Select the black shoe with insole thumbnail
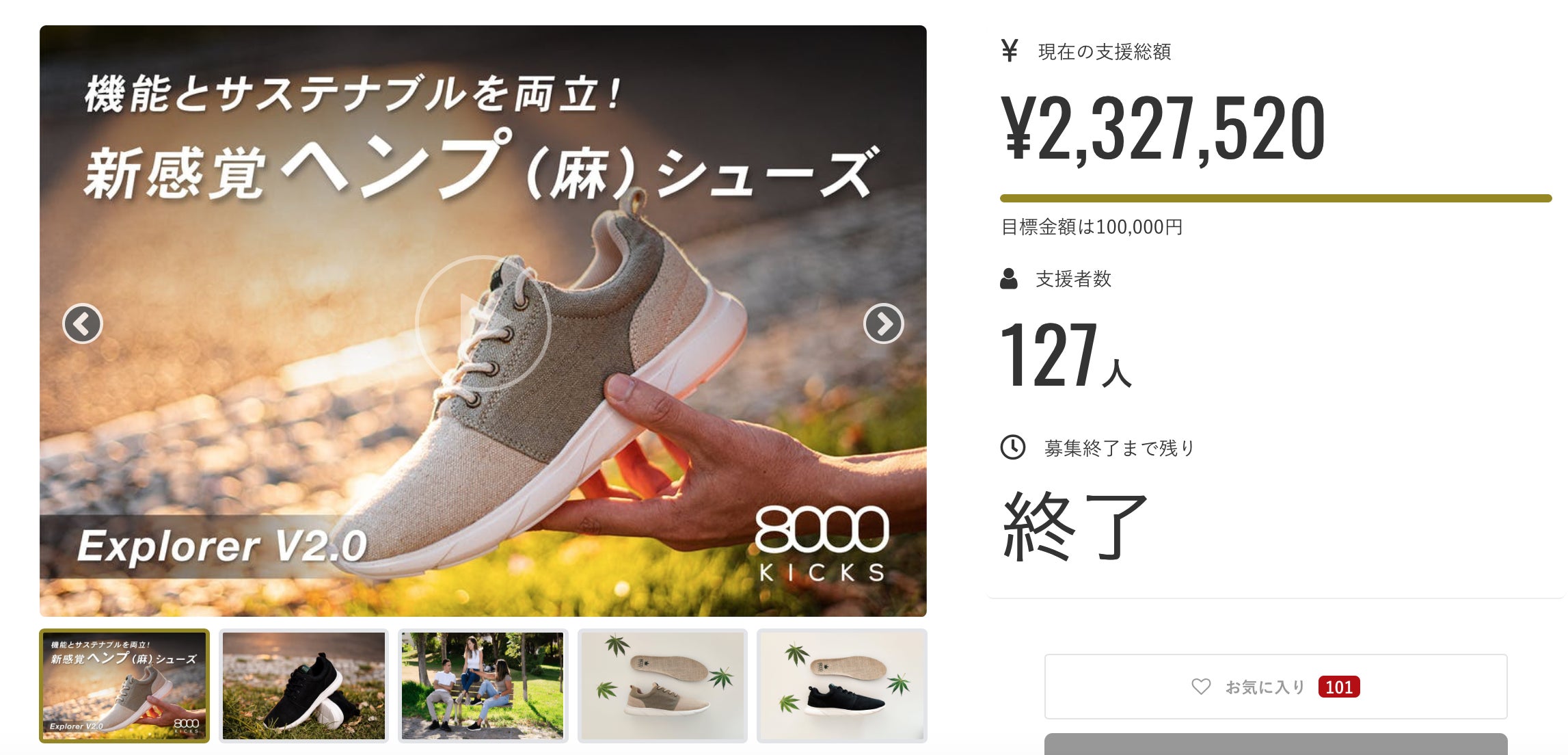 click(842, 685)
